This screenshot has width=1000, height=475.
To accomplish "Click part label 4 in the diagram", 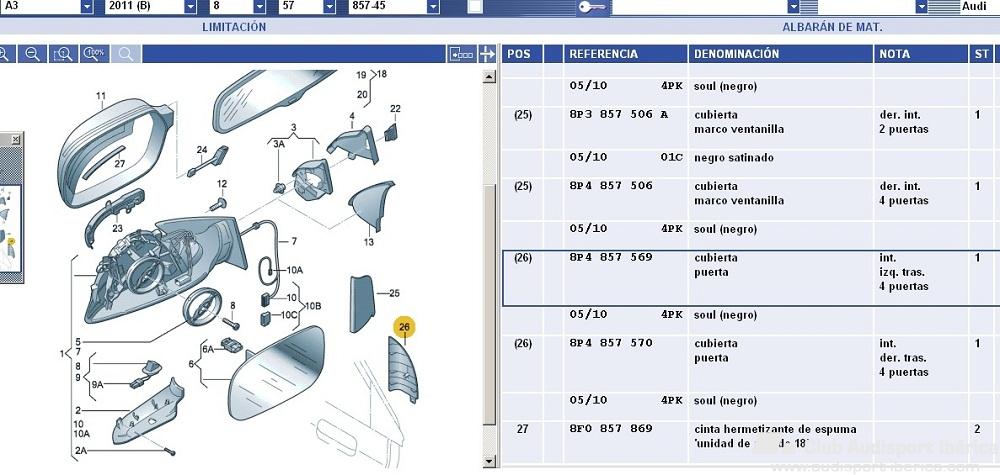I will click(x=351, y=116).
